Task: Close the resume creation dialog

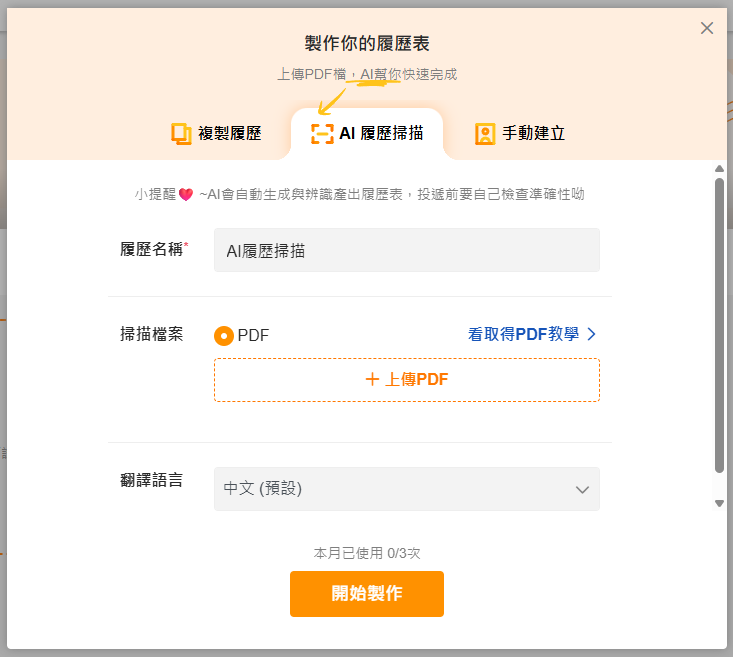Action: 707,28
